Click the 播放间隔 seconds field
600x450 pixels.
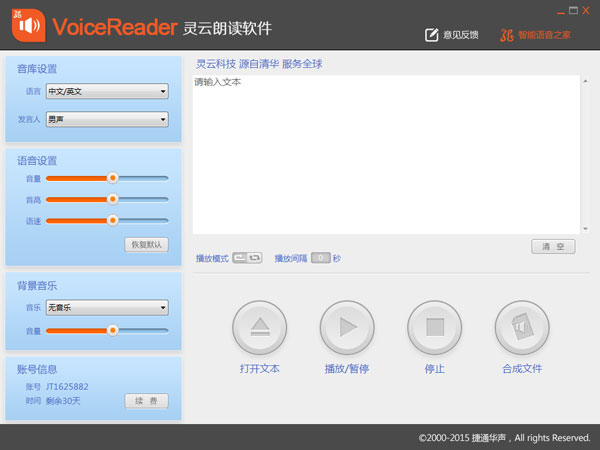pyautogui.click(x=321, y=258)
